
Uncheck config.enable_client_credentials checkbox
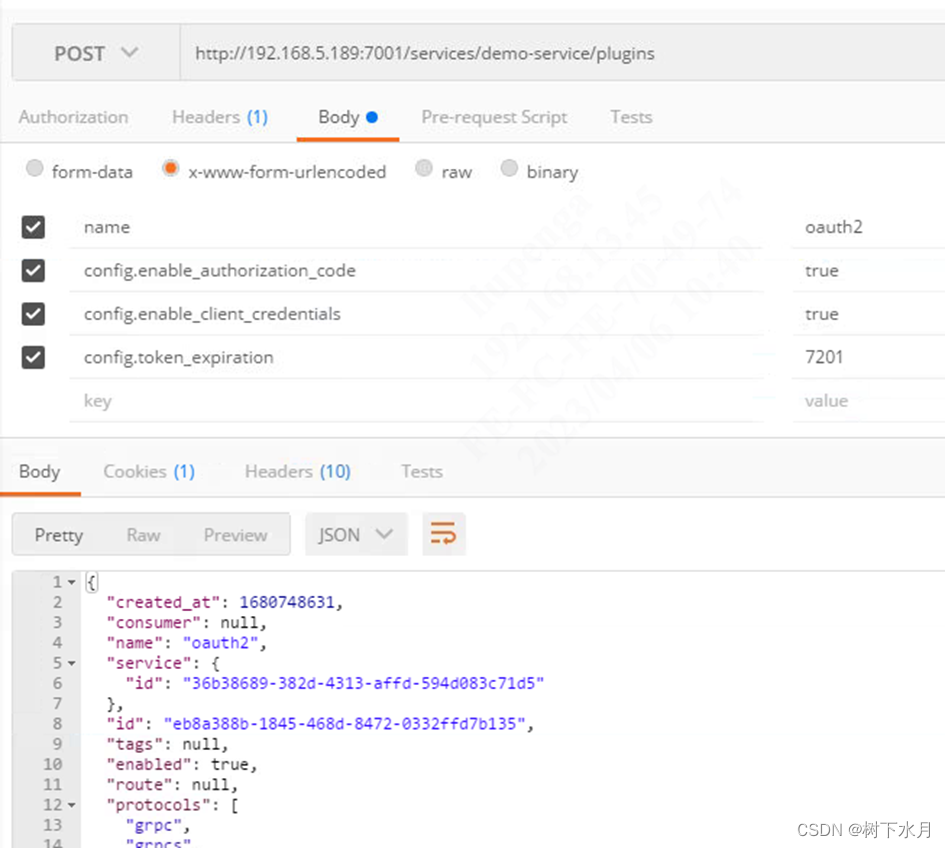pyautogui.click(x=33, y=314)
